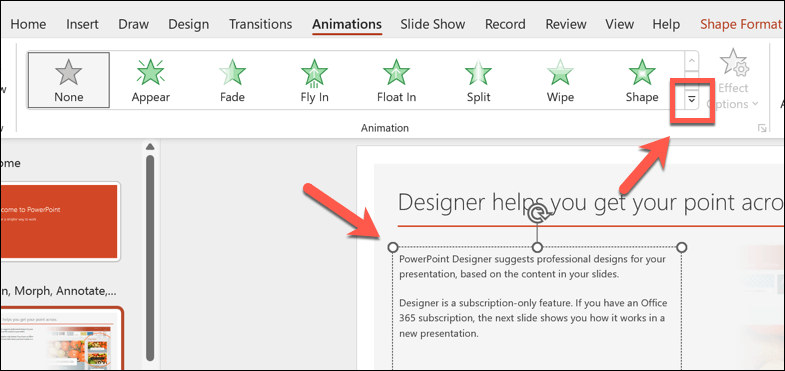Open the Effect Options dropdown
This screenshot has height=371, width=785.
[x=732, y=80]
